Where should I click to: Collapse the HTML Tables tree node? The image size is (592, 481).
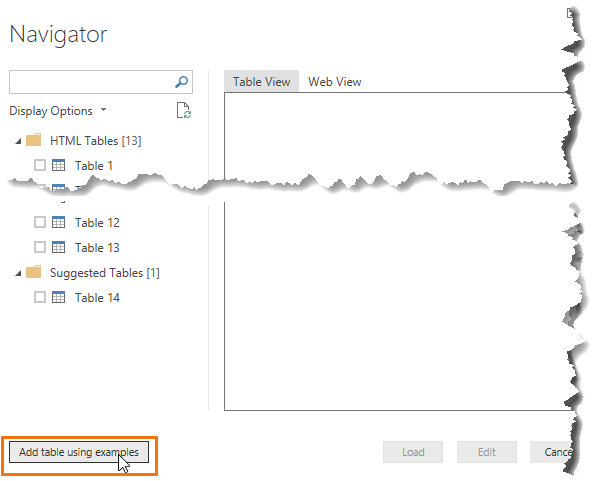pyautogui.click(x=18, y=142)
